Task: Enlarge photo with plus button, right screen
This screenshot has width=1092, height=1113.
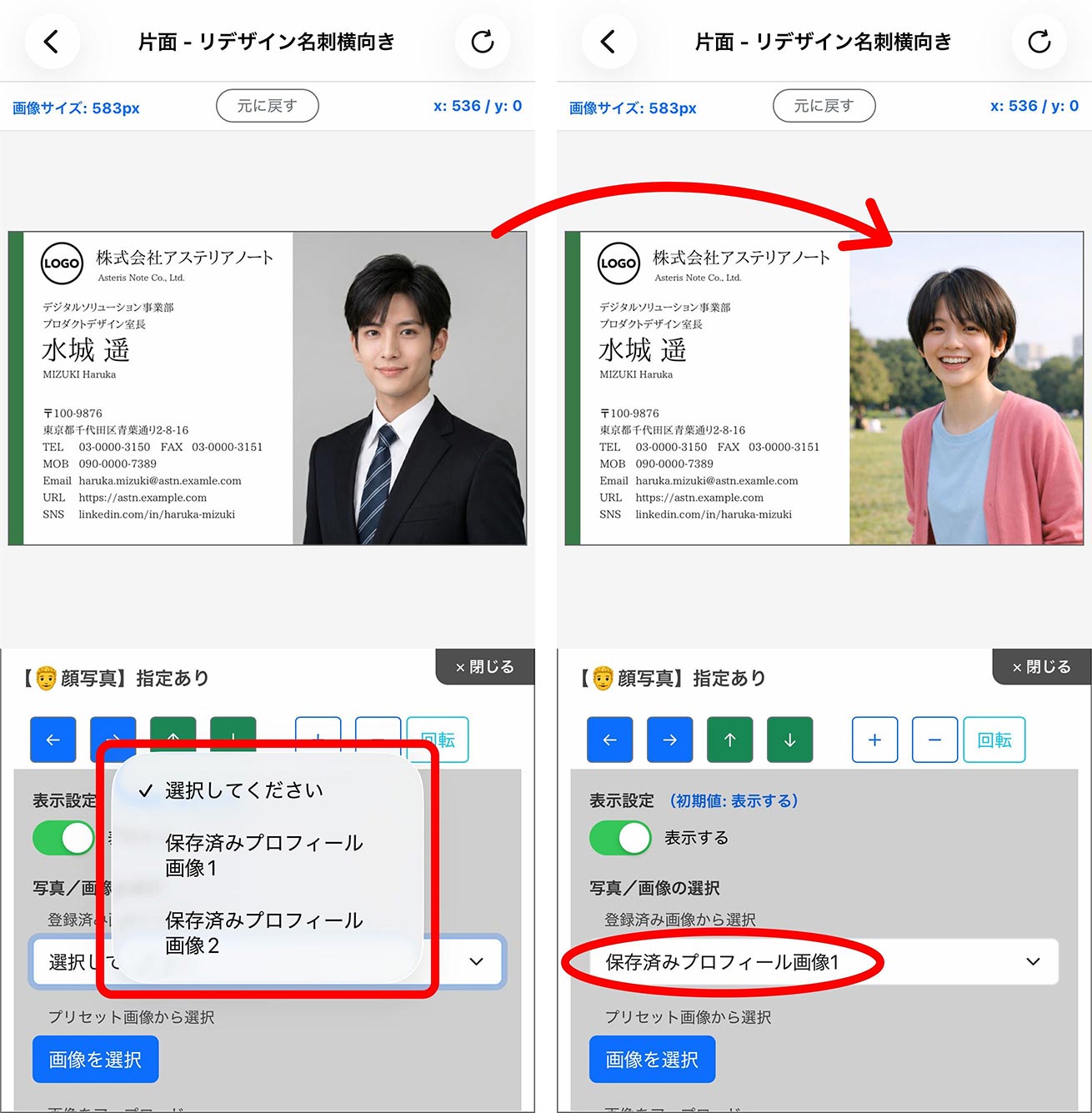Action: [x=874, y=739]
